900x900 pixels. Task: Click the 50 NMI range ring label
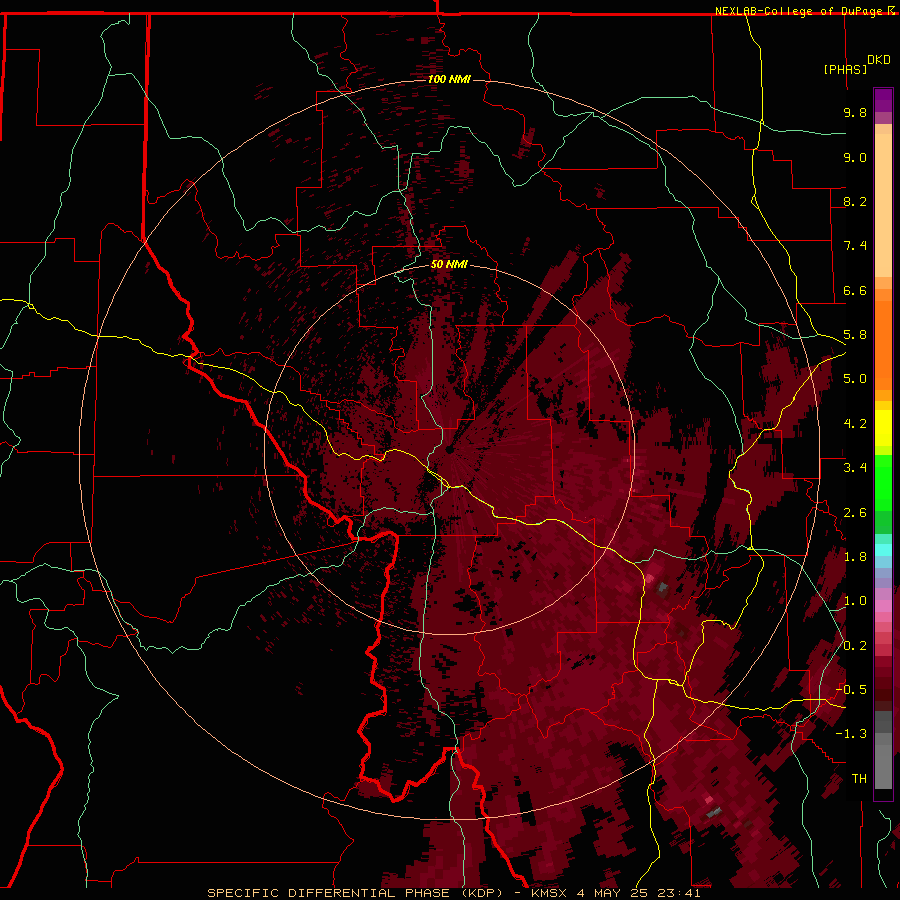pos(449,264)
